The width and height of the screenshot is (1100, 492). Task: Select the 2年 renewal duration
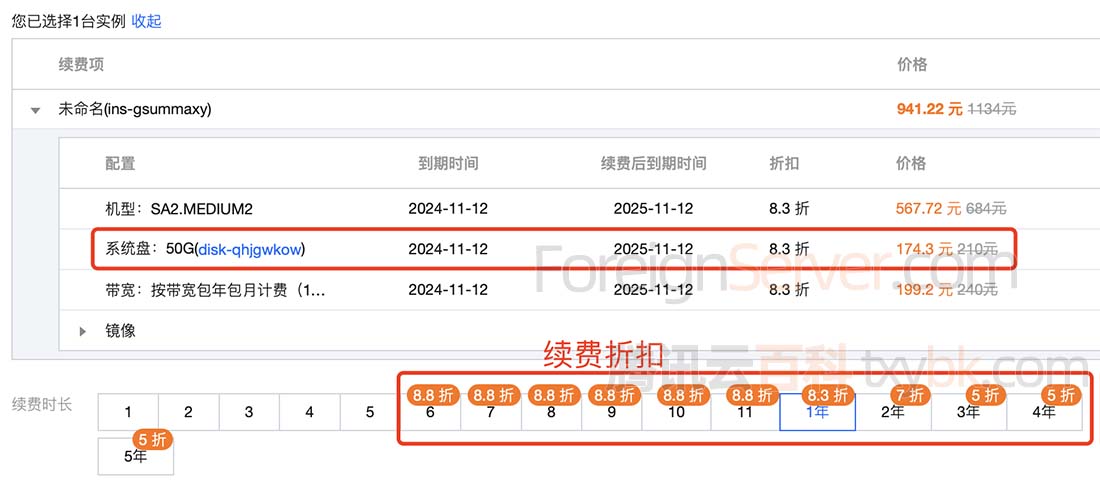(893, 412)
